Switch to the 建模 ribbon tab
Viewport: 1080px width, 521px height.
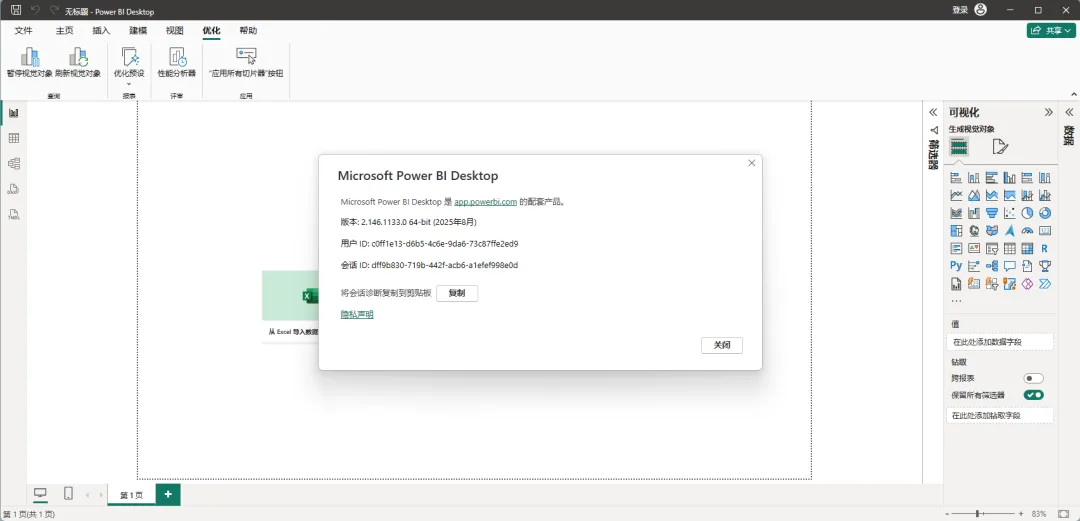pyautogui.click(x=138, y=31)
